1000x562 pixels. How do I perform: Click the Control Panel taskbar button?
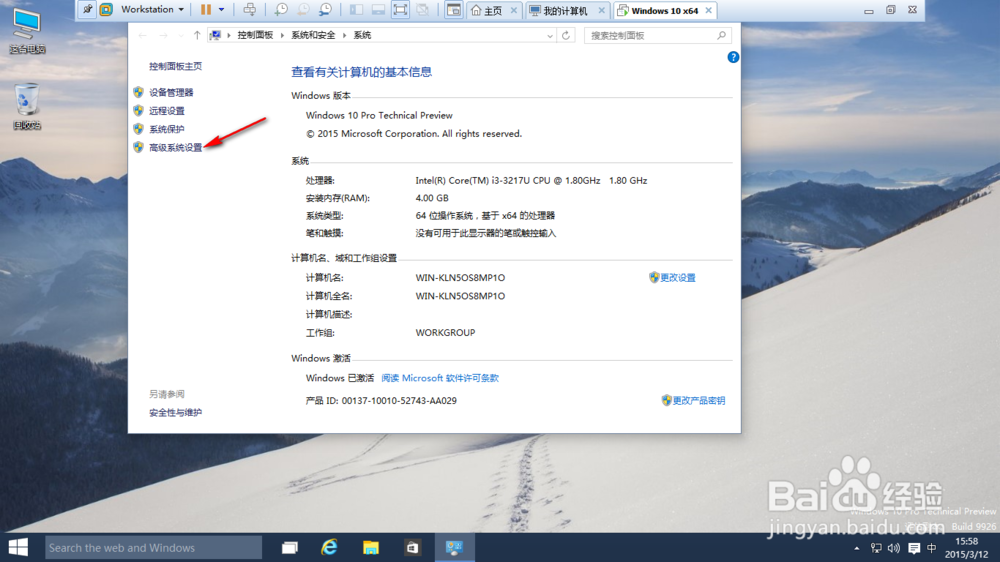[454, 547]
